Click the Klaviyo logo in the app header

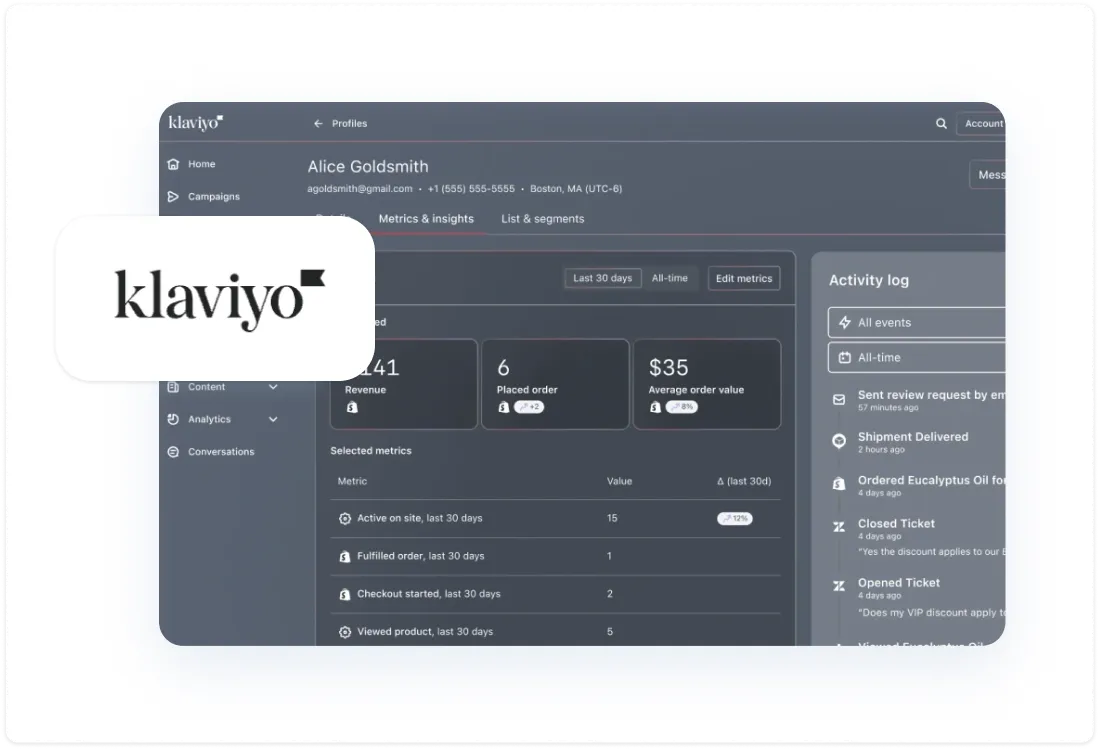[x=195, y=122]
